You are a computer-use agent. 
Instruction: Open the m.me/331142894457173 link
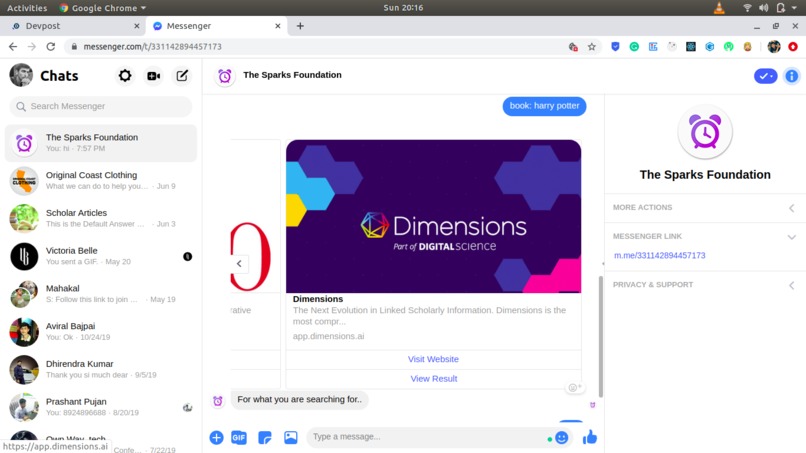point(660,256)
